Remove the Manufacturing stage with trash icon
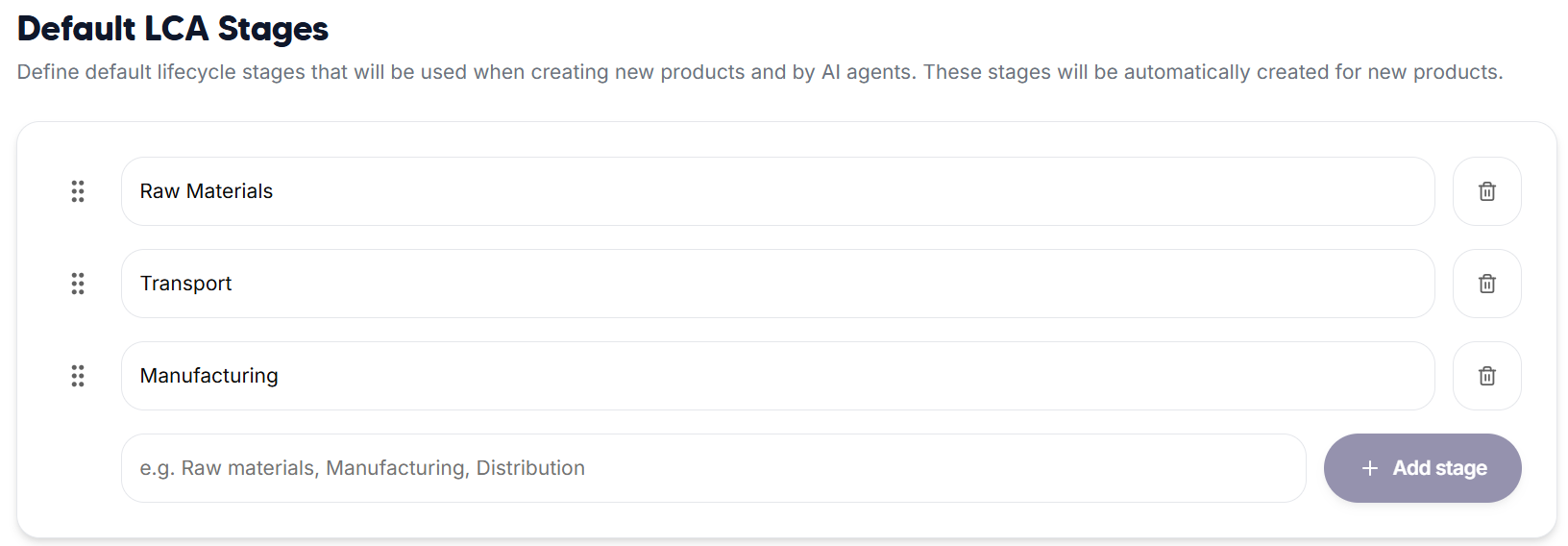This screenshot has height=546, width=1568. click(1486, 376)
